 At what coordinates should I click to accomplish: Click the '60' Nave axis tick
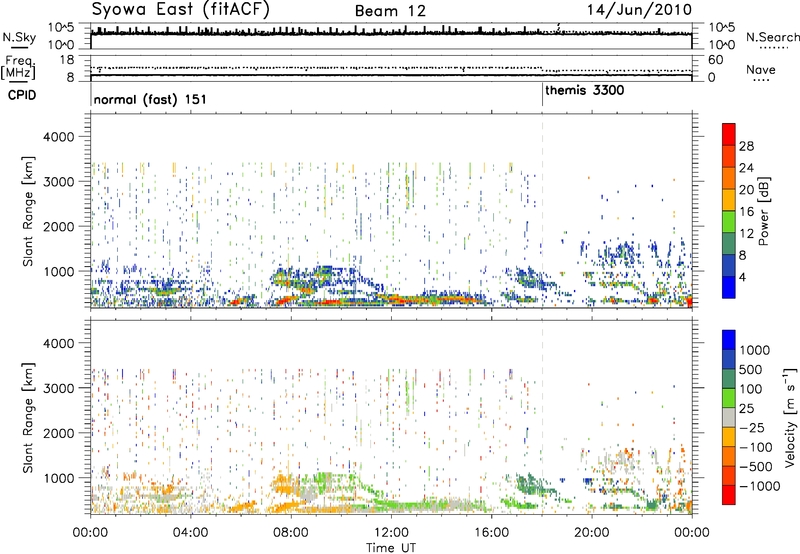[x=715, y=60]
